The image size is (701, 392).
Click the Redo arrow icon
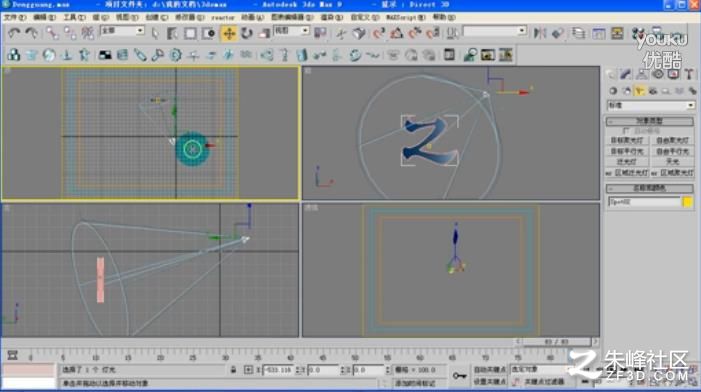31,33
